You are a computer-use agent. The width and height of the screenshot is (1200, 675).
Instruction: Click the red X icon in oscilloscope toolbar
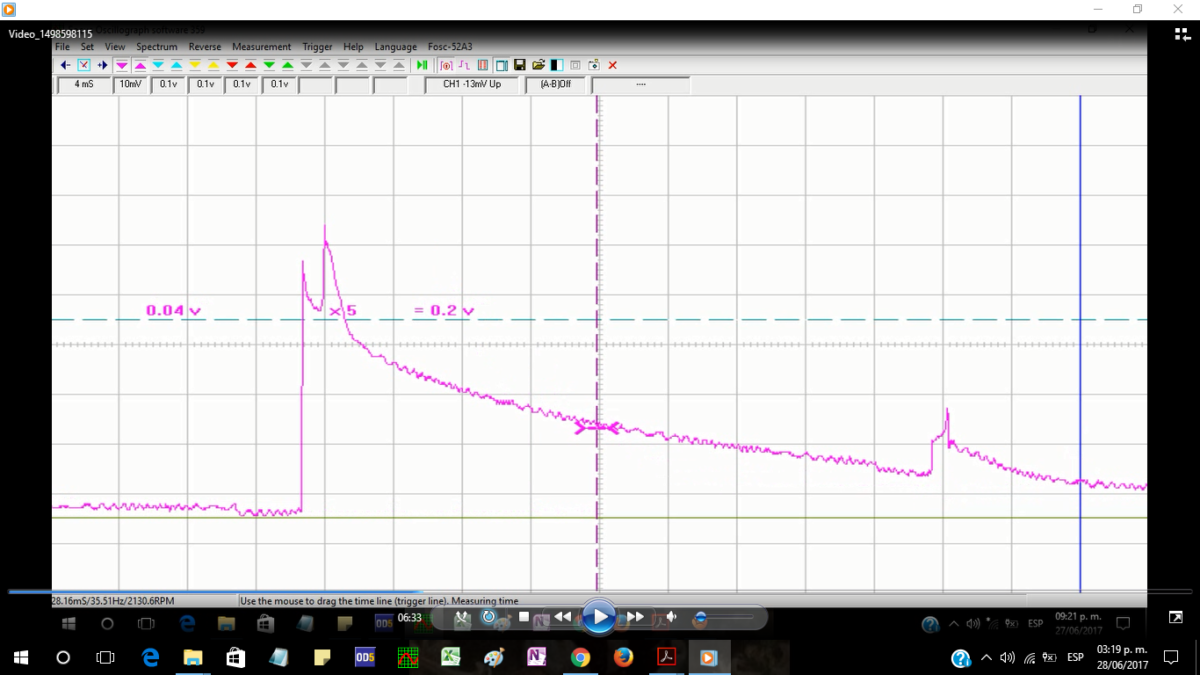613,65
